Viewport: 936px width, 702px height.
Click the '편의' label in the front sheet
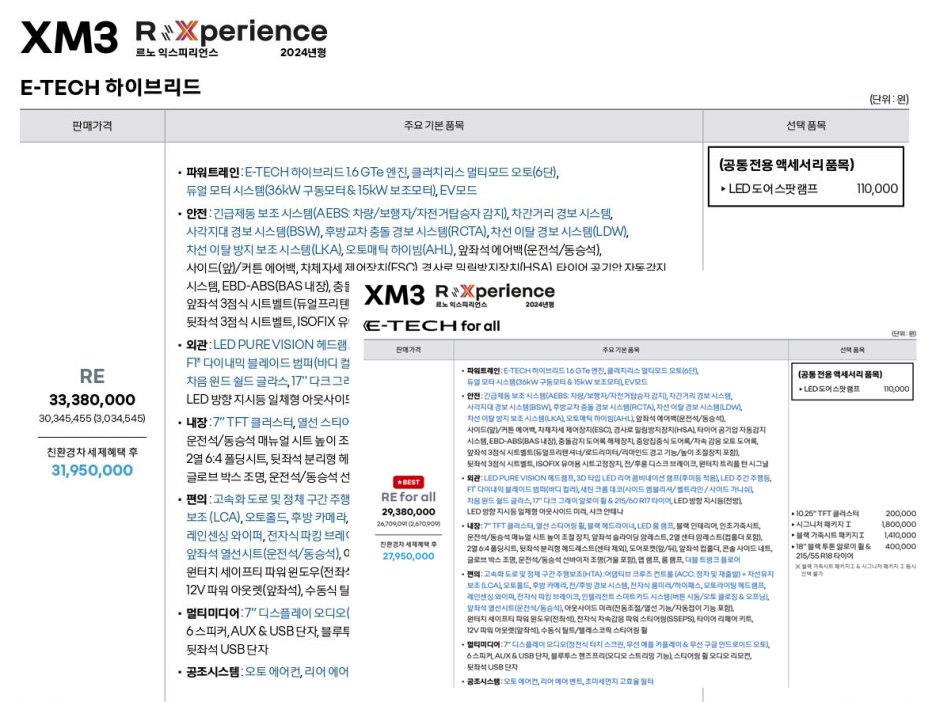coord(473,574)
